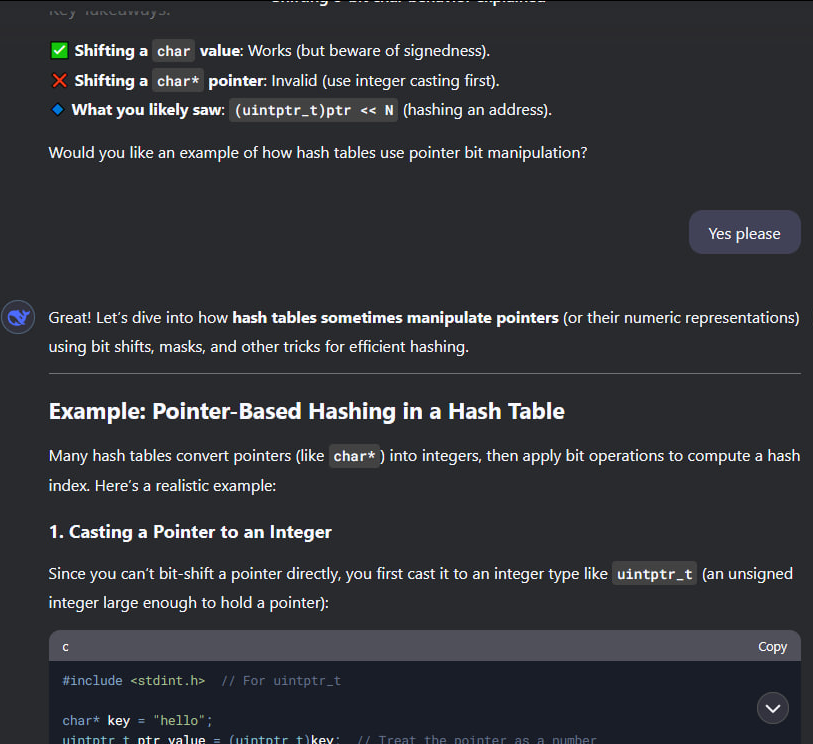Click the "char" inline code in first takeaway
Image resolution: width=813 pixels, height=744 pixels.
(x=173, y=51)
